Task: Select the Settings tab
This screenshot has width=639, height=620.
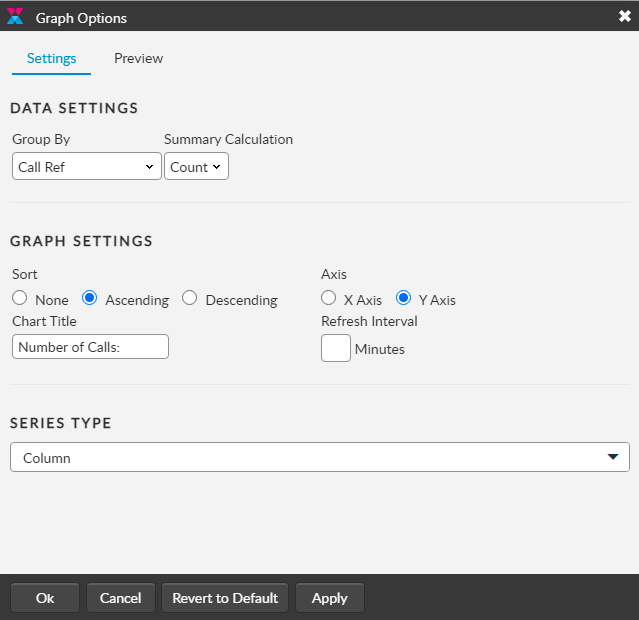Action: 51,58
